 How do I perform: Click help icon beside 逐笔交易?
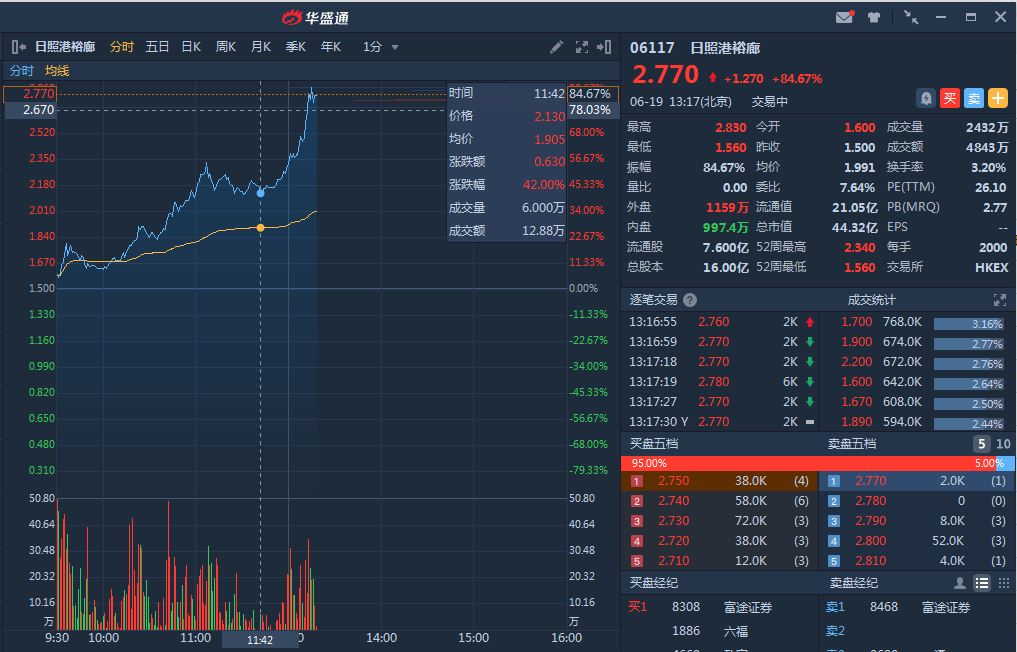(x=690, y=300)
